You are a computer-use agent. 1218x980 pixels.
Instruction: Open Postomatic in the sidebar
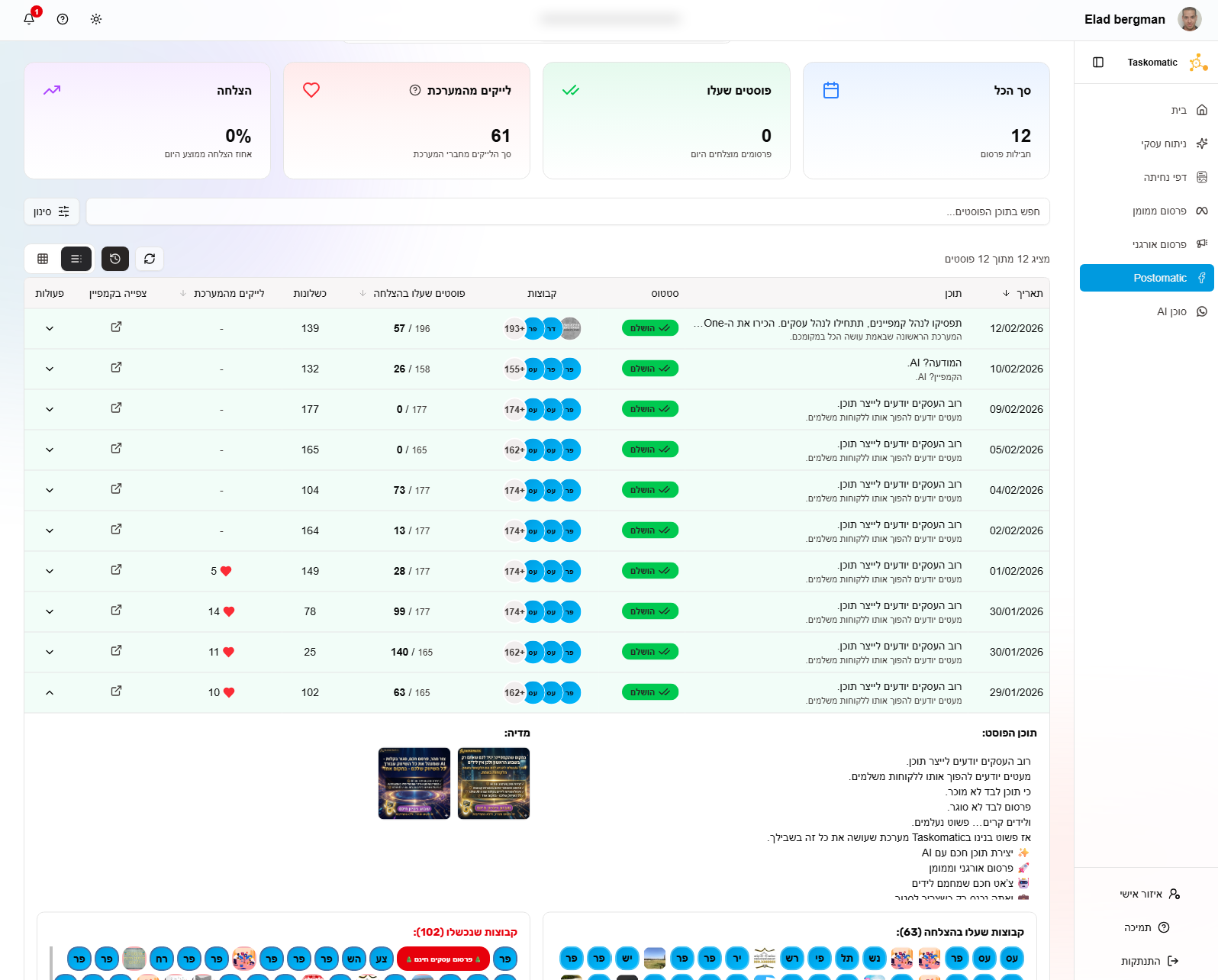(x=1146, y=278)
